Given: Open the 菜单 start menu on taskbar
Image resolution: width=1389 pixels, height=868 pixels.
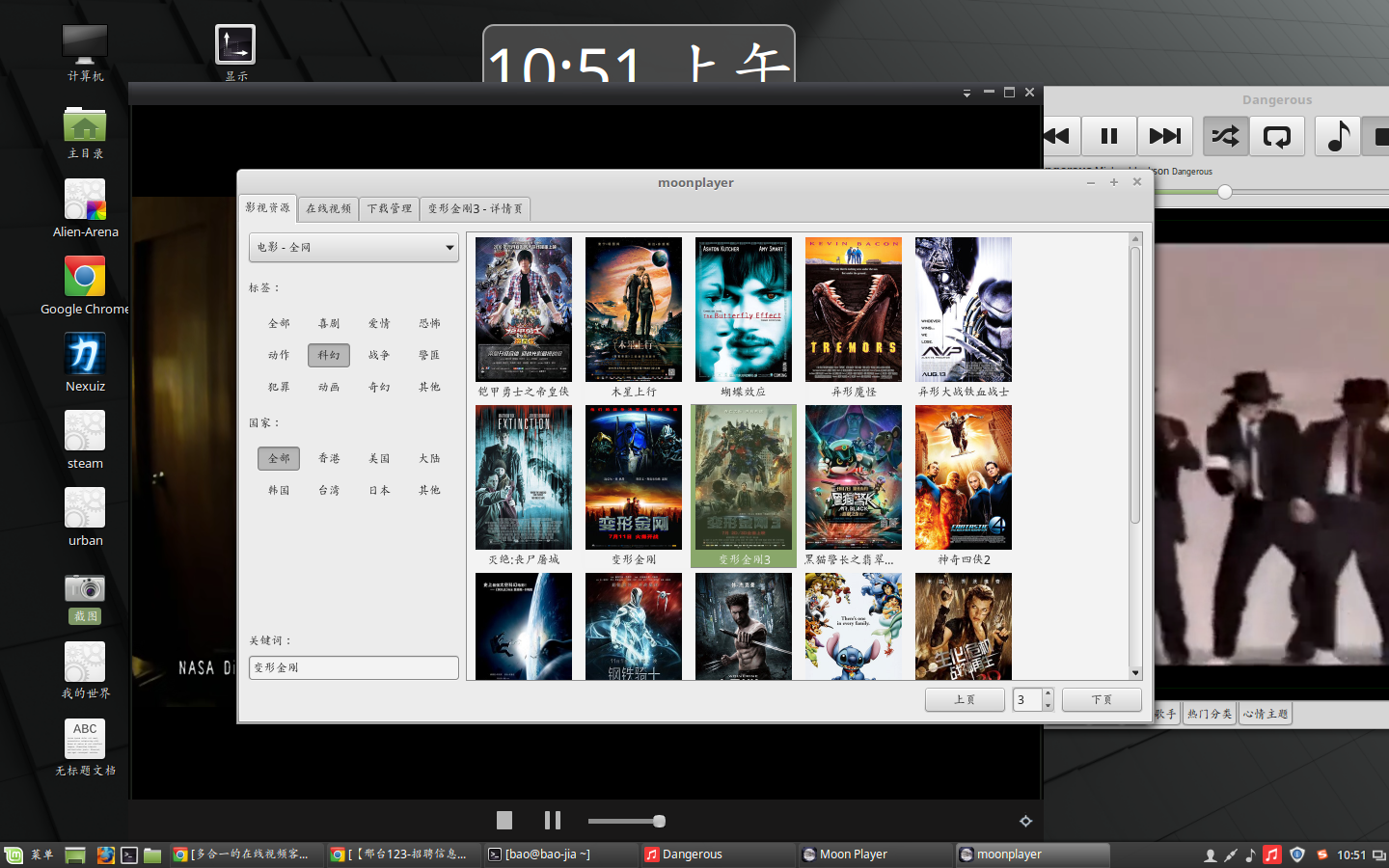Looking at the screenshot, I should (x=30, y=854).
